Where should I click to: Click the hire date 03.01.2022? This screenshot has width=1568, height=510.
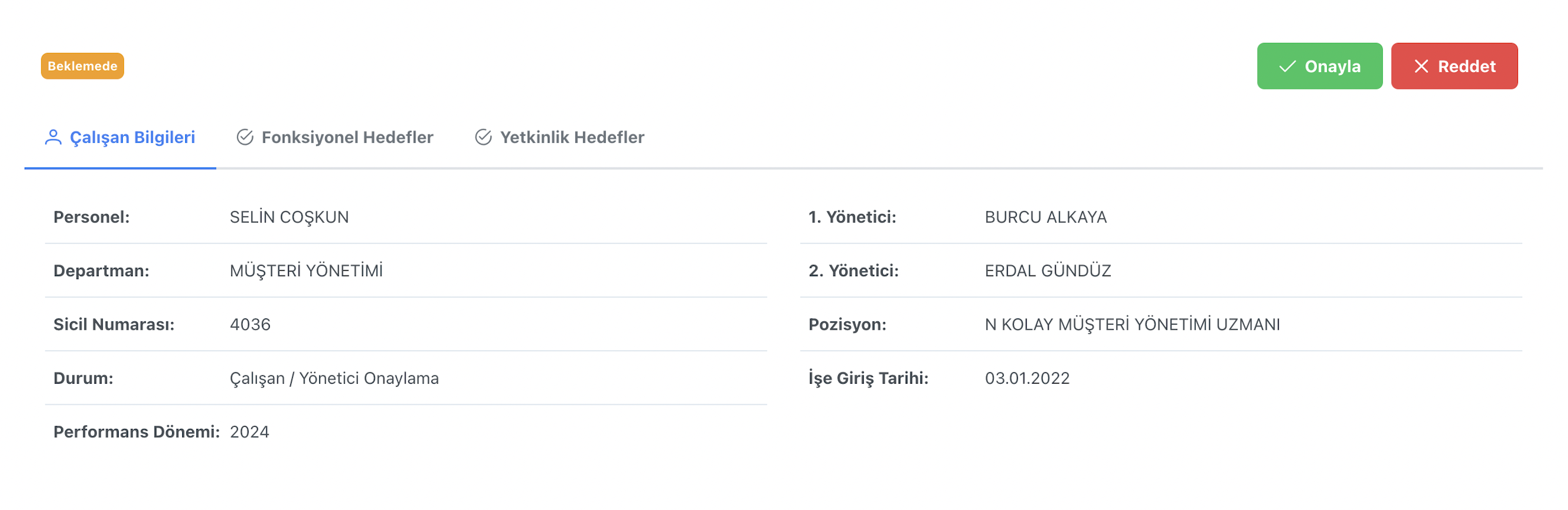[x=1027, y=378]
